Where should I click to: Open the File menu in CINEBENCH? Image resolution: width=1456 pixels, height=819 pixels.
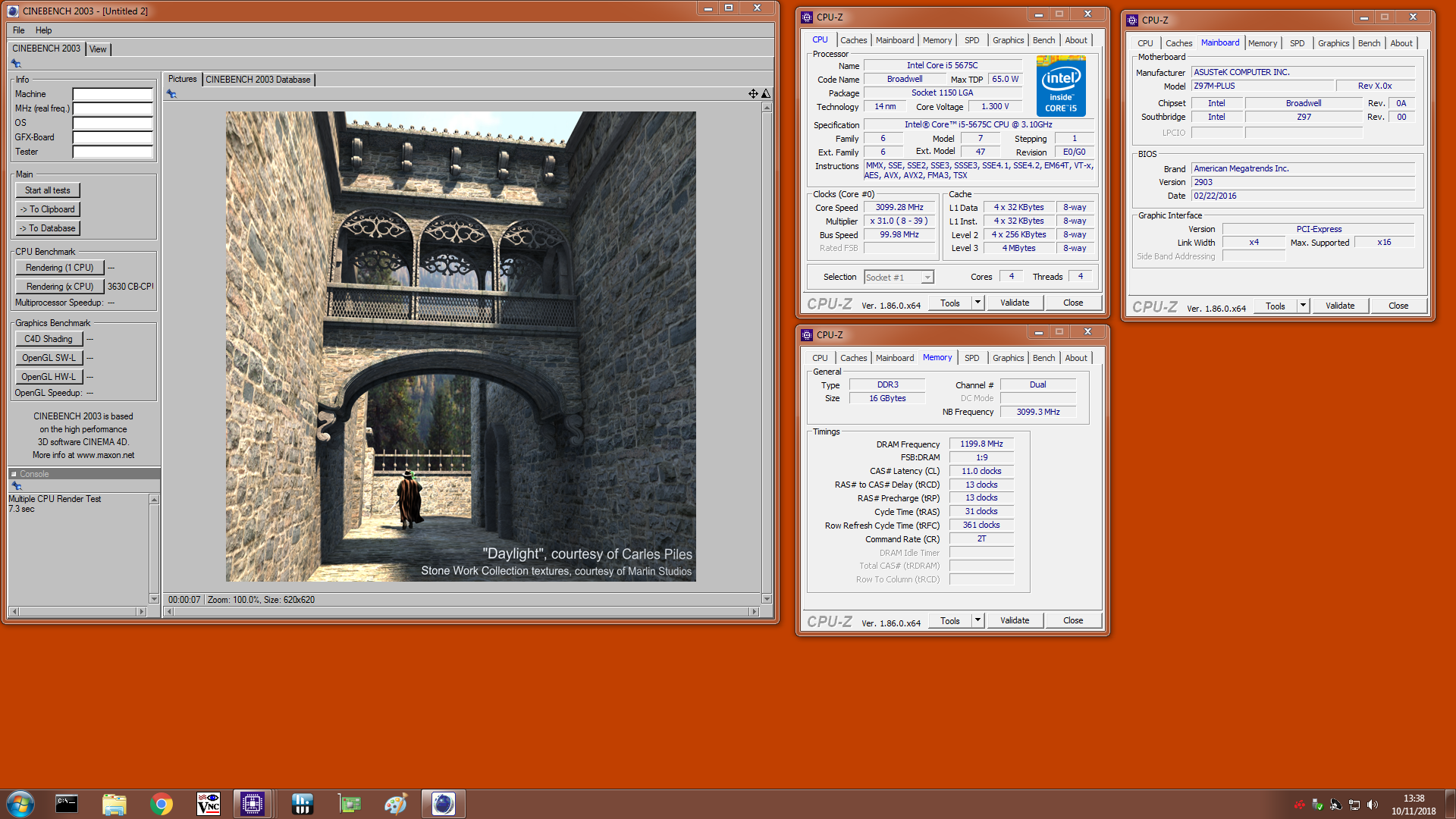coord(19,30)
